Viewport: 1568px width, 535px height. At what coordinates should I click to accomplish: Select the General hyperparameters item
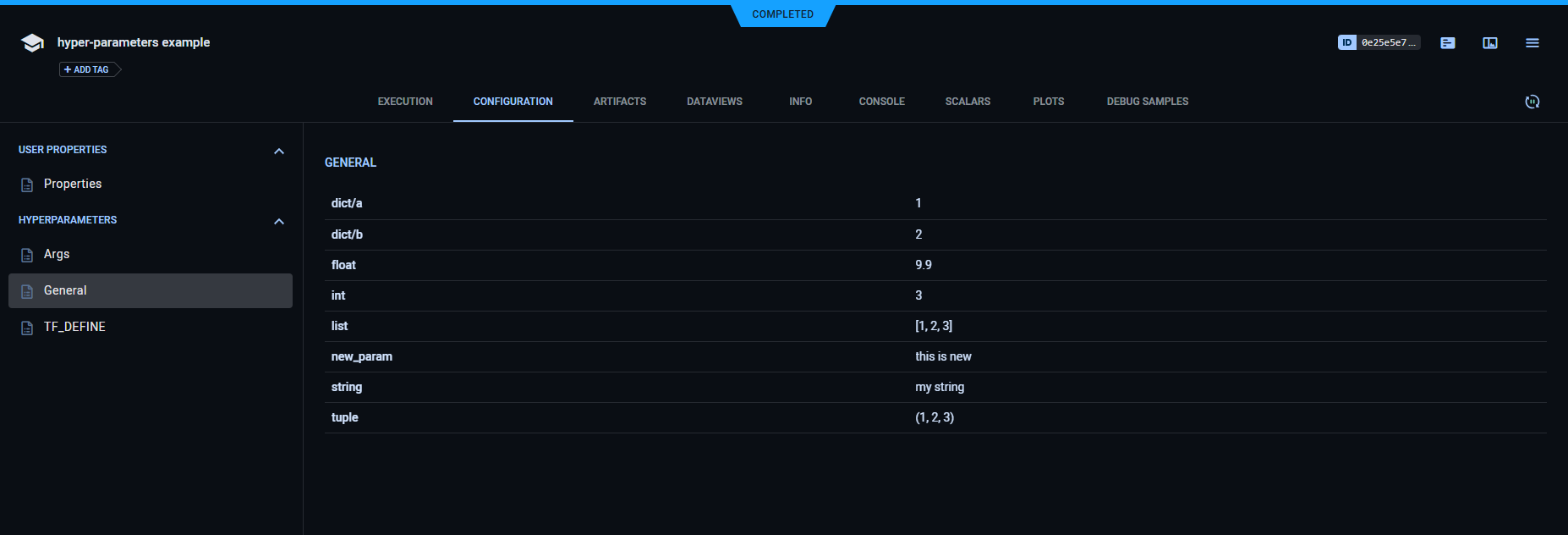click(x=150, y=290)
